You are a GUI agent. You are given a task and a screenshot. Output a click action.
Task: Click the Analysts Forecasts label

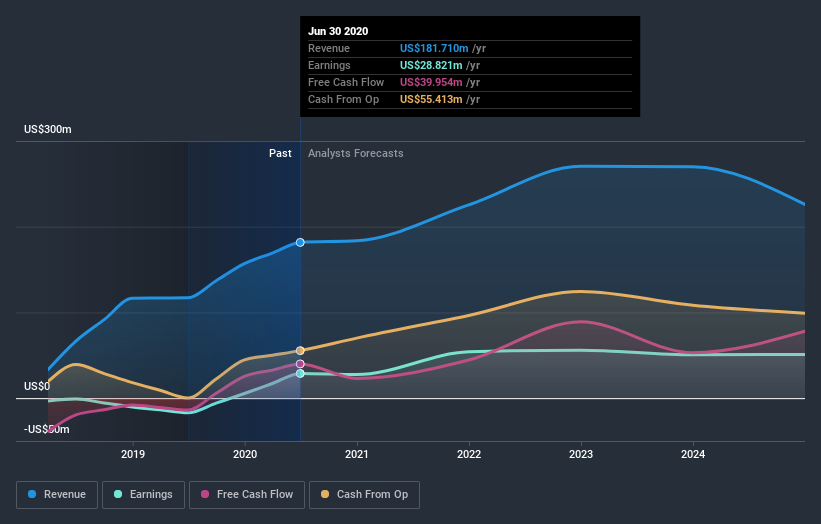tap(356, 153)
